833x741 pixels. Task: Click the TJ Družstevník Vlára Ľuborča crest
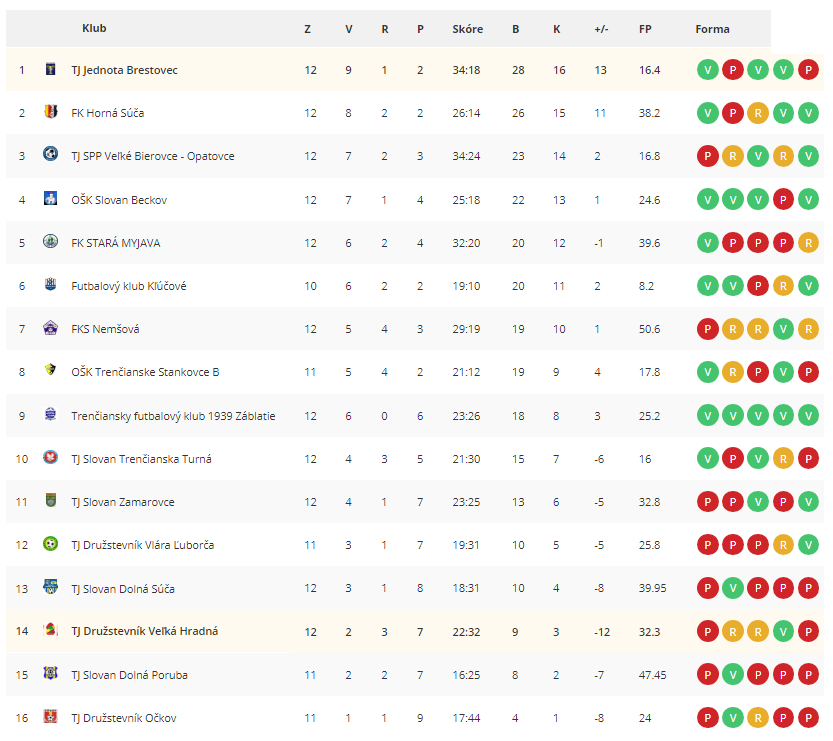pyautogui.click(x=50, y=544)
